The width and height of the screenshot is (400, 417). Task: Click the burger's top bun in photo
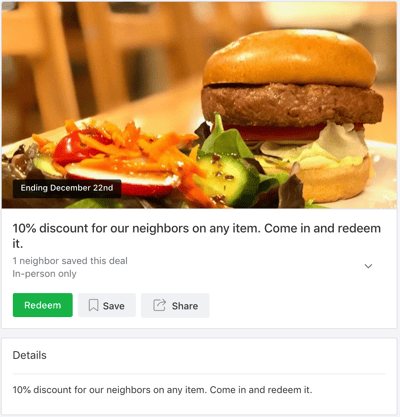pos(289,58)
